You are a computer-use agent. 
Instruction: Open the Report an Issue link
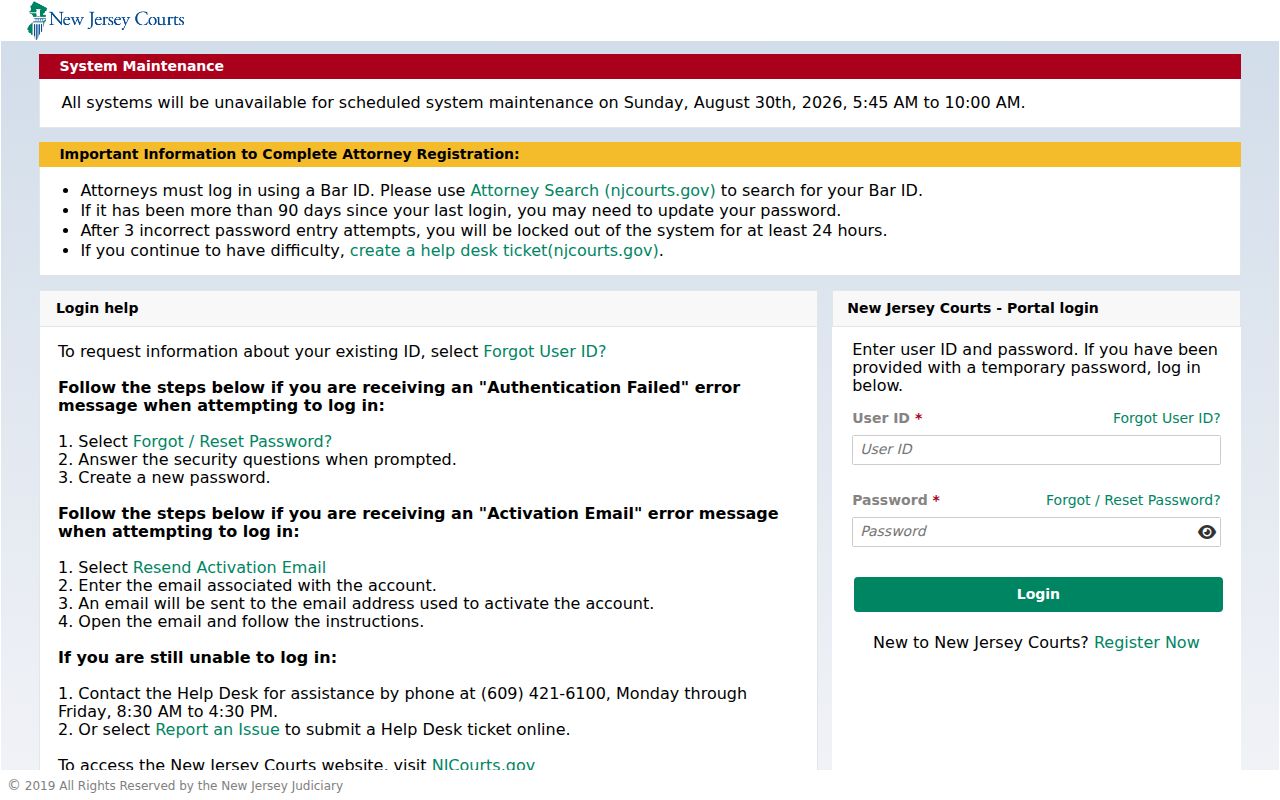pyautogui.click(x=217, y=729)
